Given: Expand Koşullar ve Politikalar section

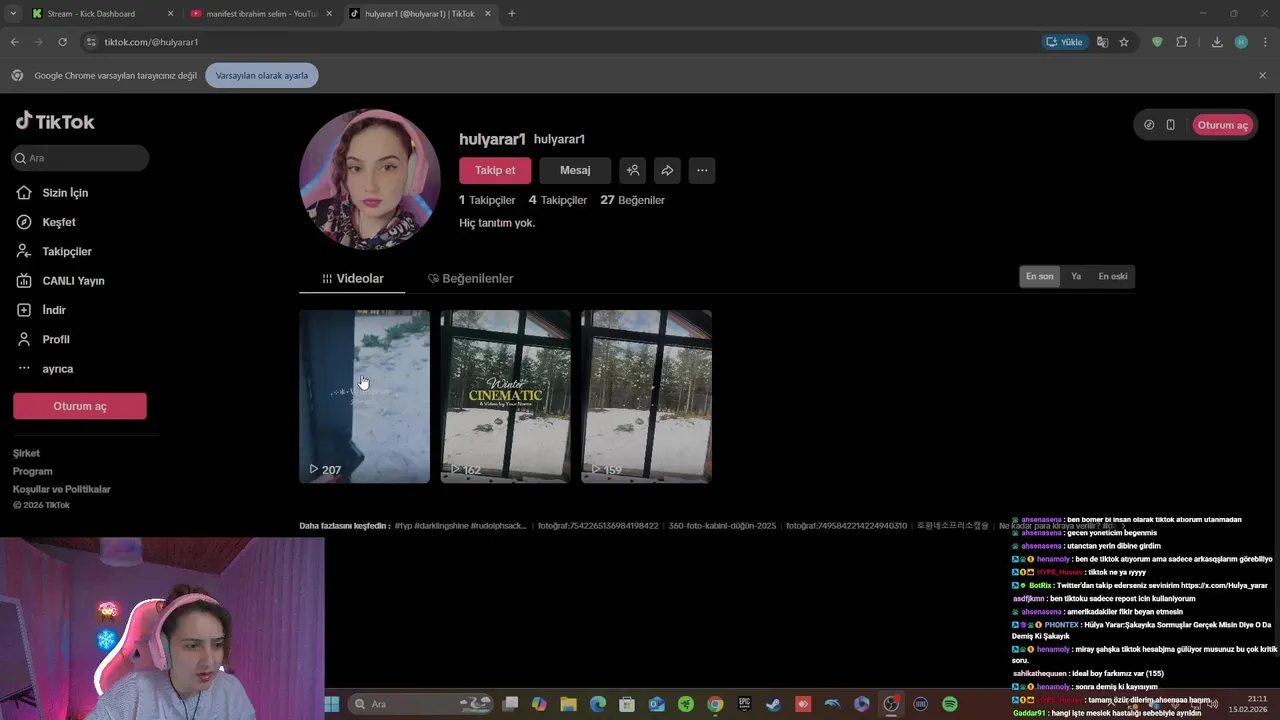Looking at the screenshot, I should click(x=62, y=489).
